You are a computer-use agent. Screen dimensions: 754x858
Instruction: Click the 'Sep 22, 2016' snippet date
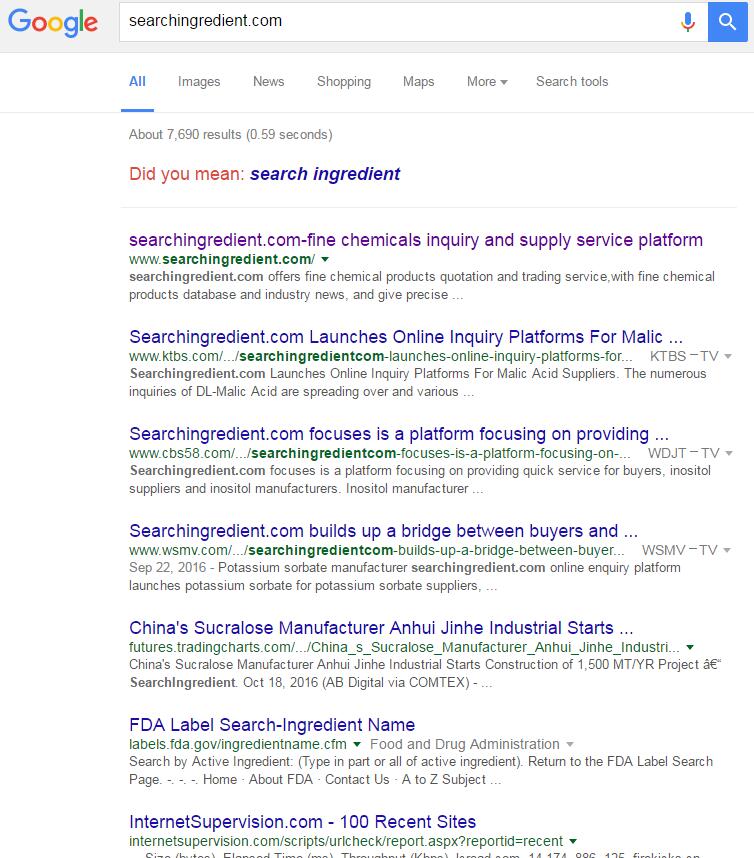click(x=167, y=567)
